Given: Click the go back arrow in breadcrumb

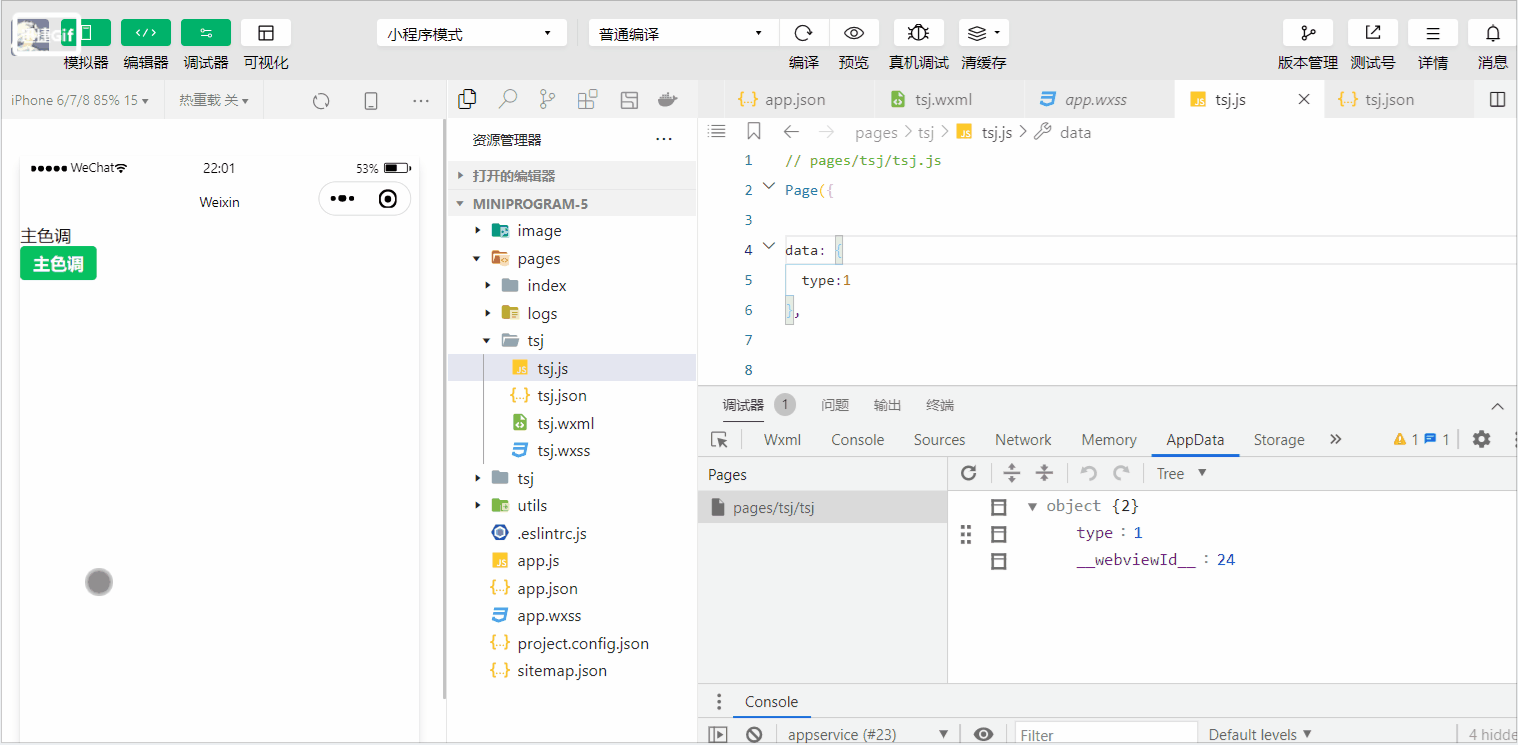Looking at the screenshot, I should pos(791,131).
